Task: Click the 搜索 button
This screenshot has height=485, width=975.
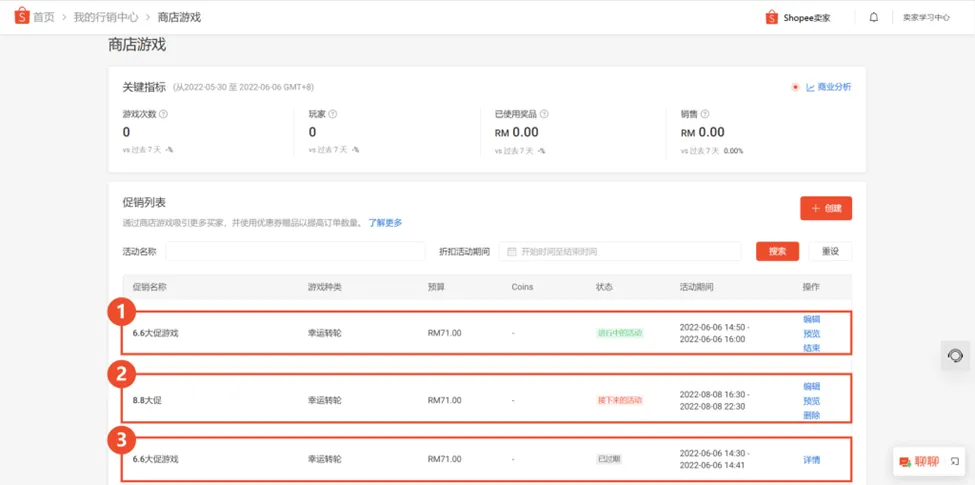Action: click(x=777, y=251)
